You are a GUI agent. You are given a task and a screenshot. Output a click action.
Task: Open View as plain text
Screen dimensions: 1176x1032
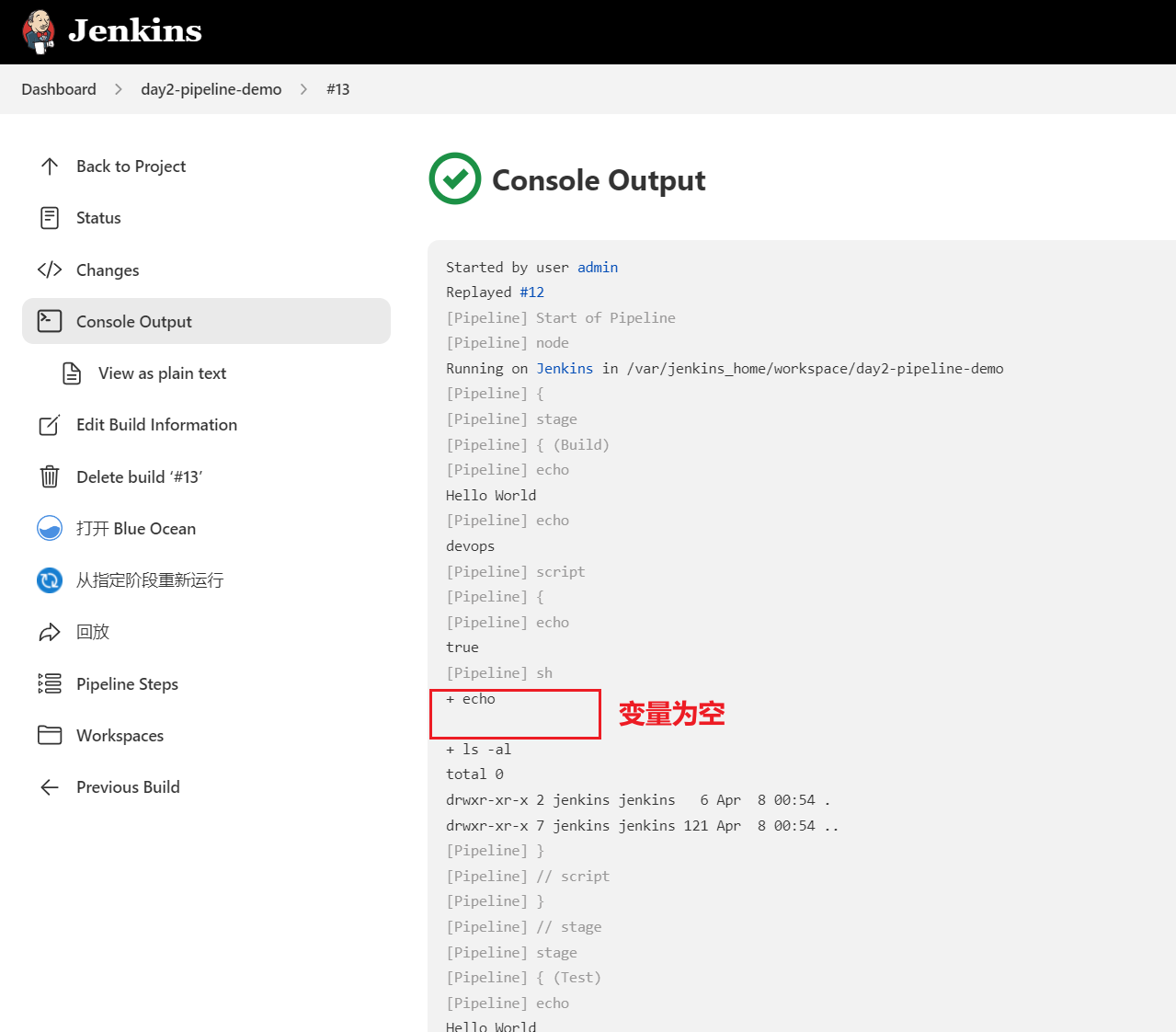(162, 373)
